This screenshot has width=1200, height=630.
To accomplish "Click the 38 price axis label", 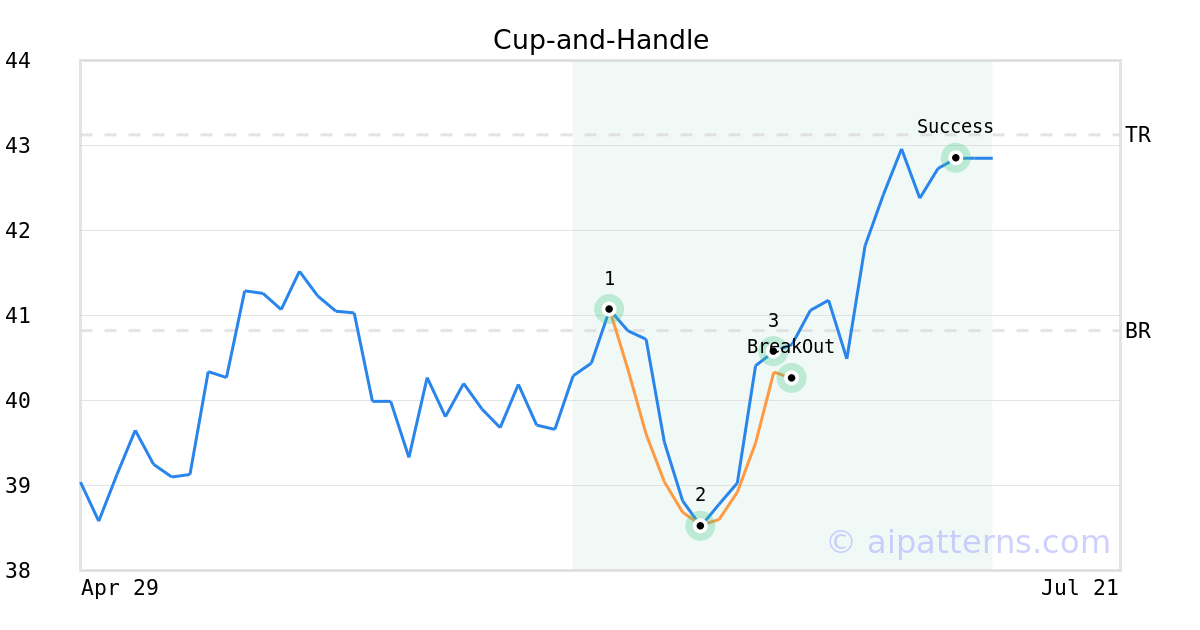I will point(18,571).
